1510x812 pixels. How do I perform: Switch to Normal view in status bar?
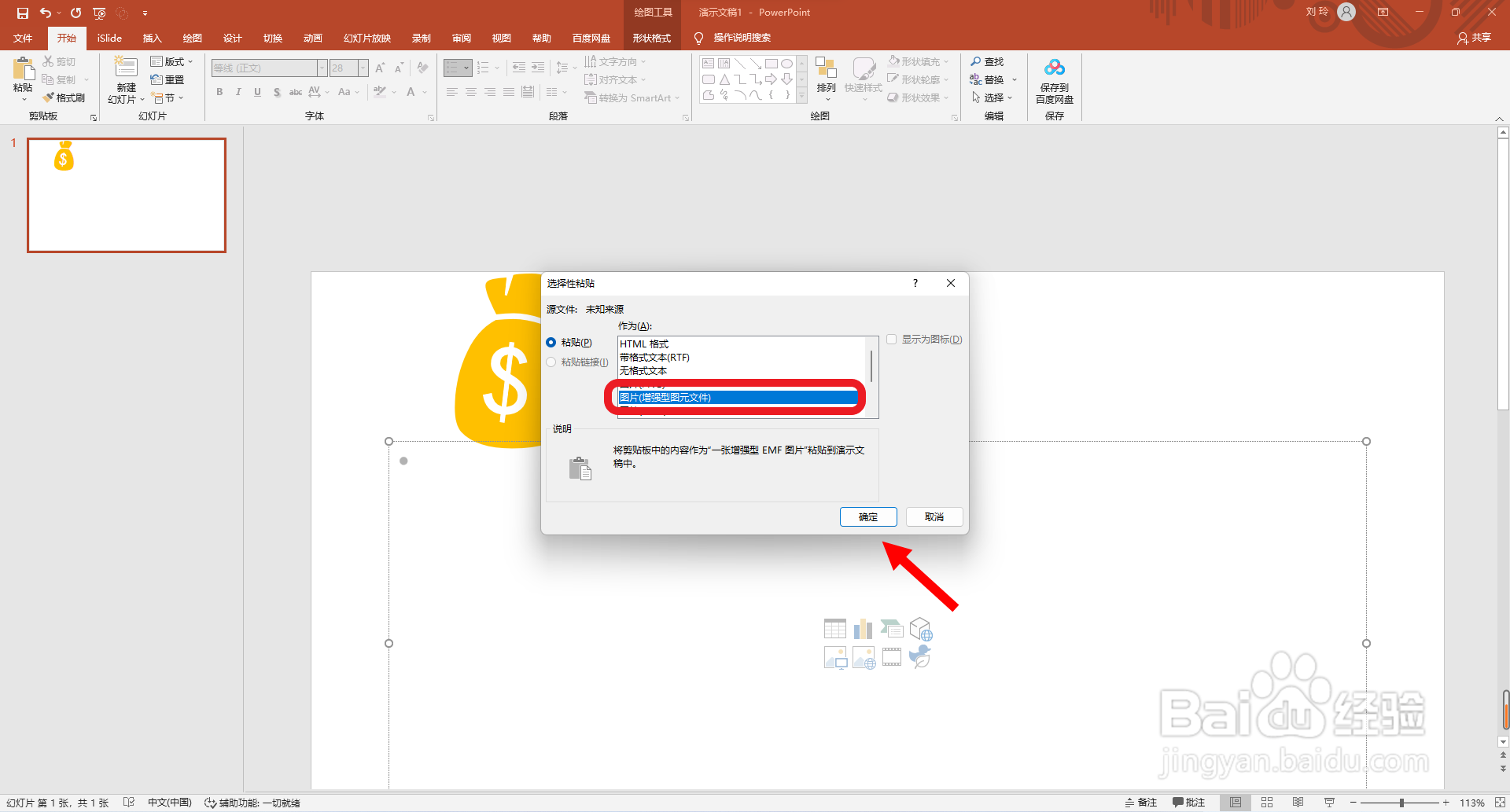[x=1236, y=803]
